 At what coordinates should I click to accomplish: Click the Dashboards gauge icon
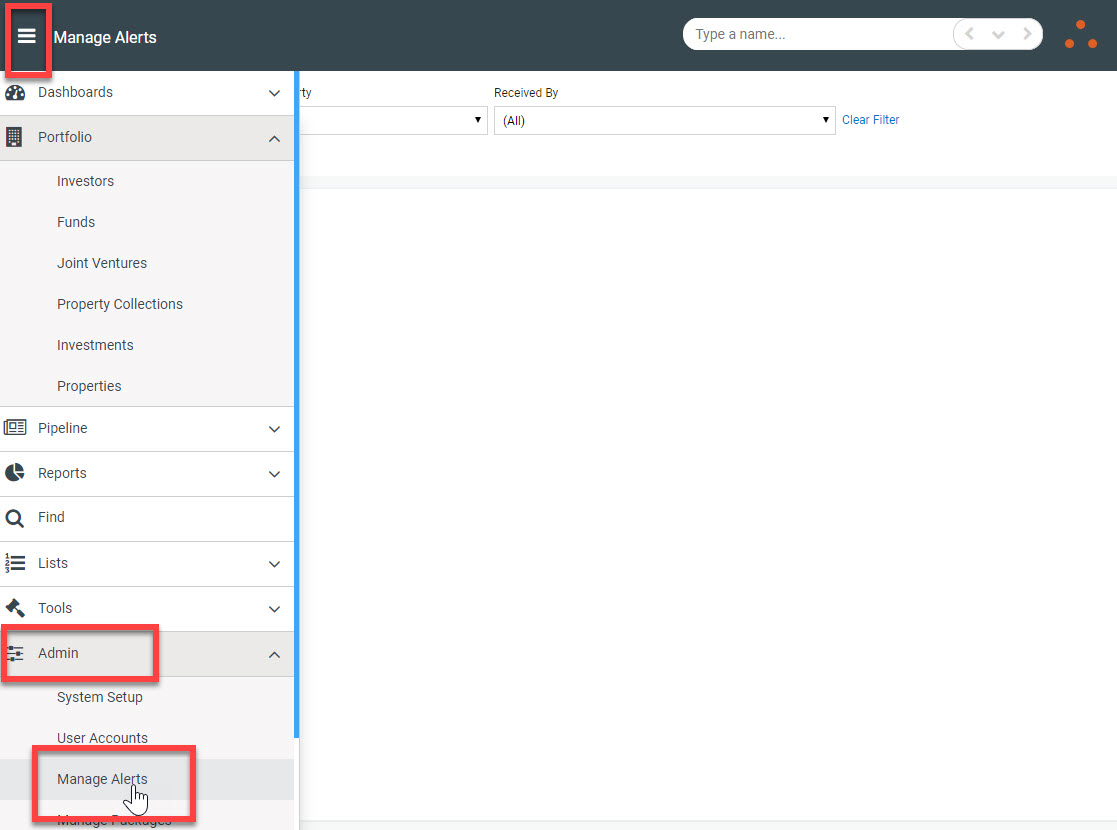click(x=15, y=91)
